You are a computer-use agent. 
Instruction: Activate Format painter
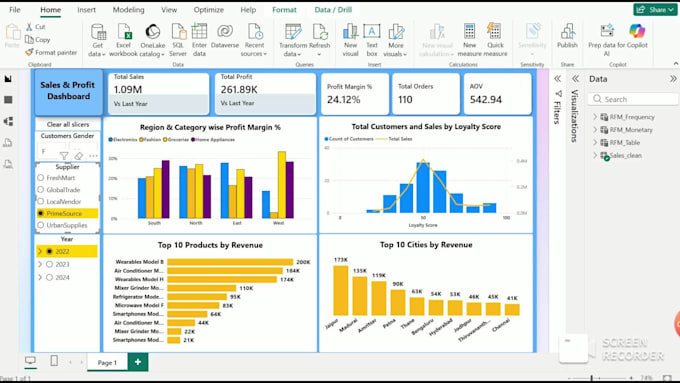tap(51, 52)
